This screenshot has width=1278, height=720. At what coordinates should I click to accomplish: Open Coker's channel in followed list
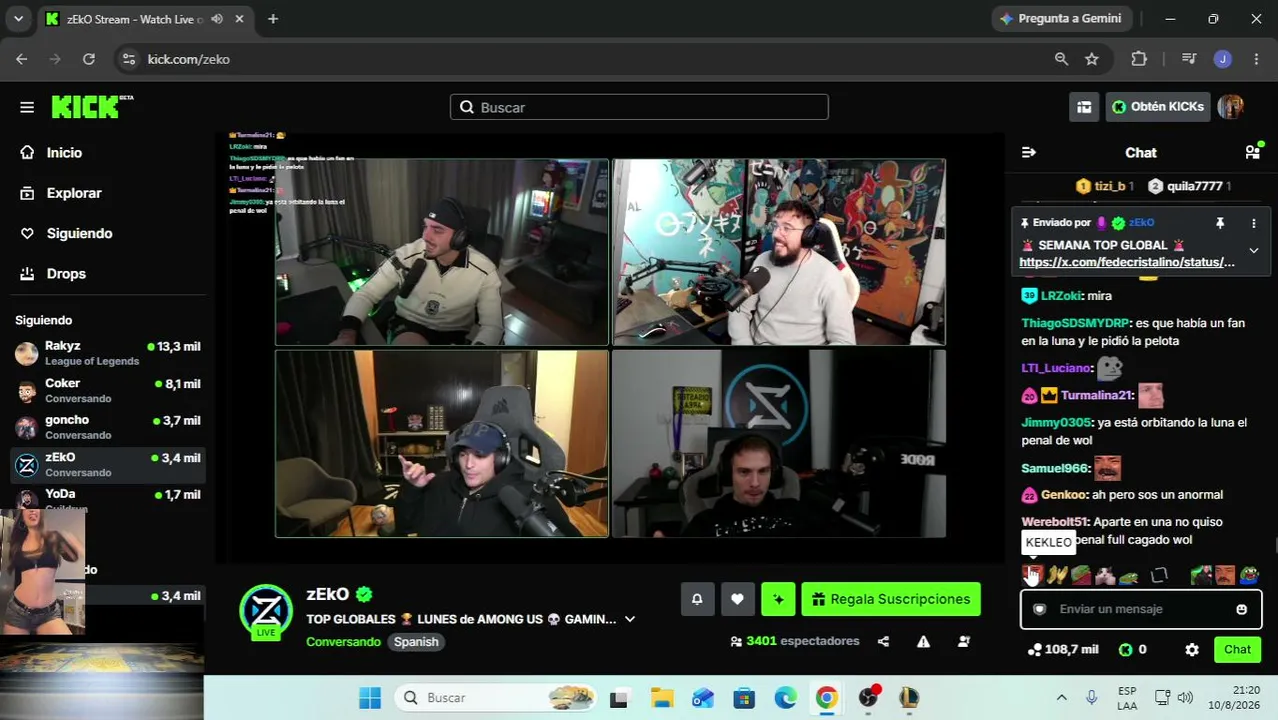[x=108, y=390]
